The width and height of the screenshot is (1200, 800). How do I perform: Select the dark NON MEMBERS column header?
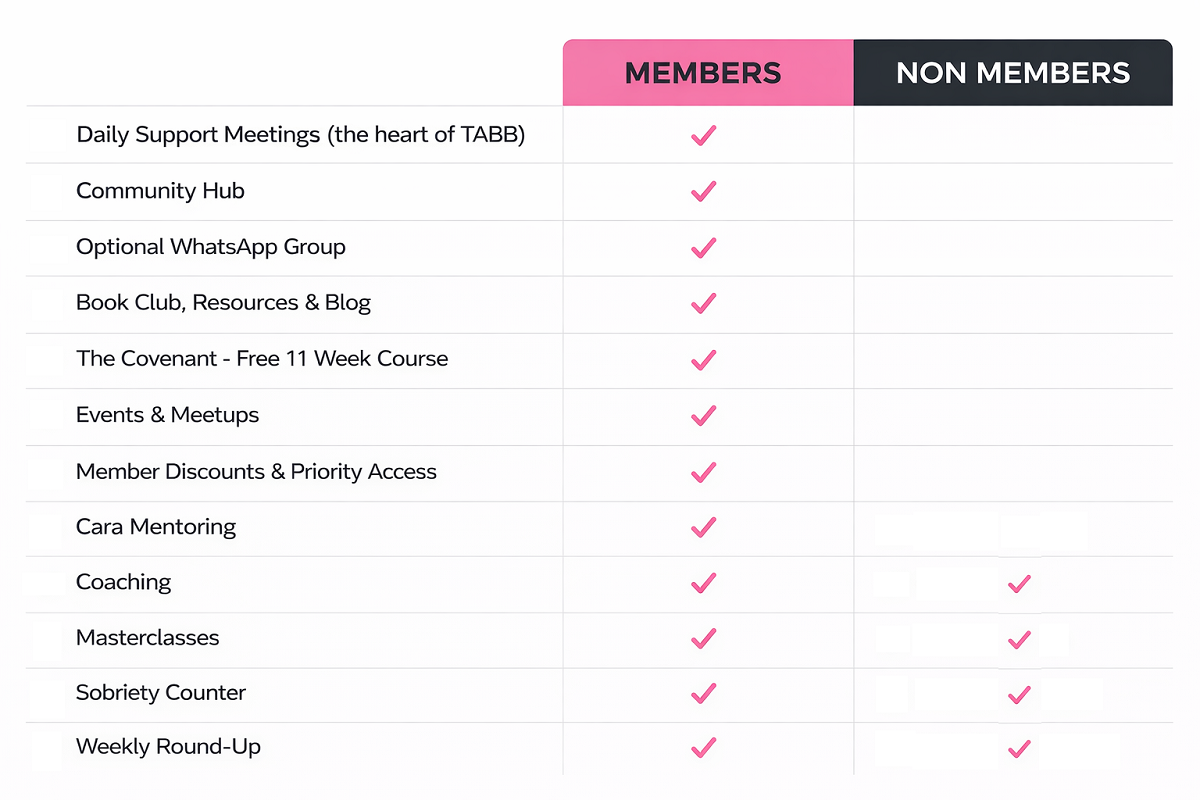tap(1013, 72)
